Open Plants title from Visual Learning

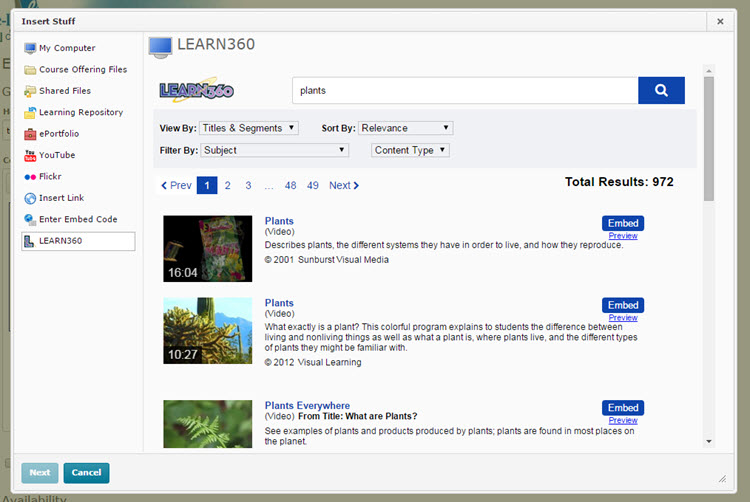[279, 303]
